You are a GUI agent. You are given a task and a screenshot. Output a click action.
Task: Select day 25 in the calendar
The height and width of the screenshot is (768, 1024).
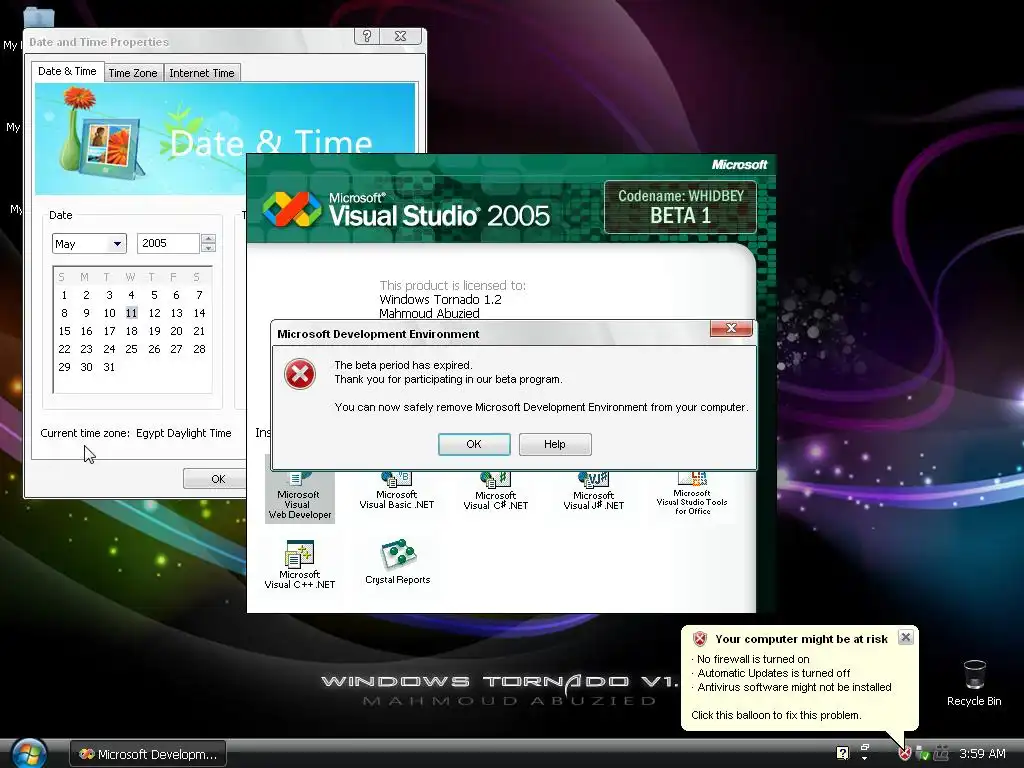pos(131,349)
